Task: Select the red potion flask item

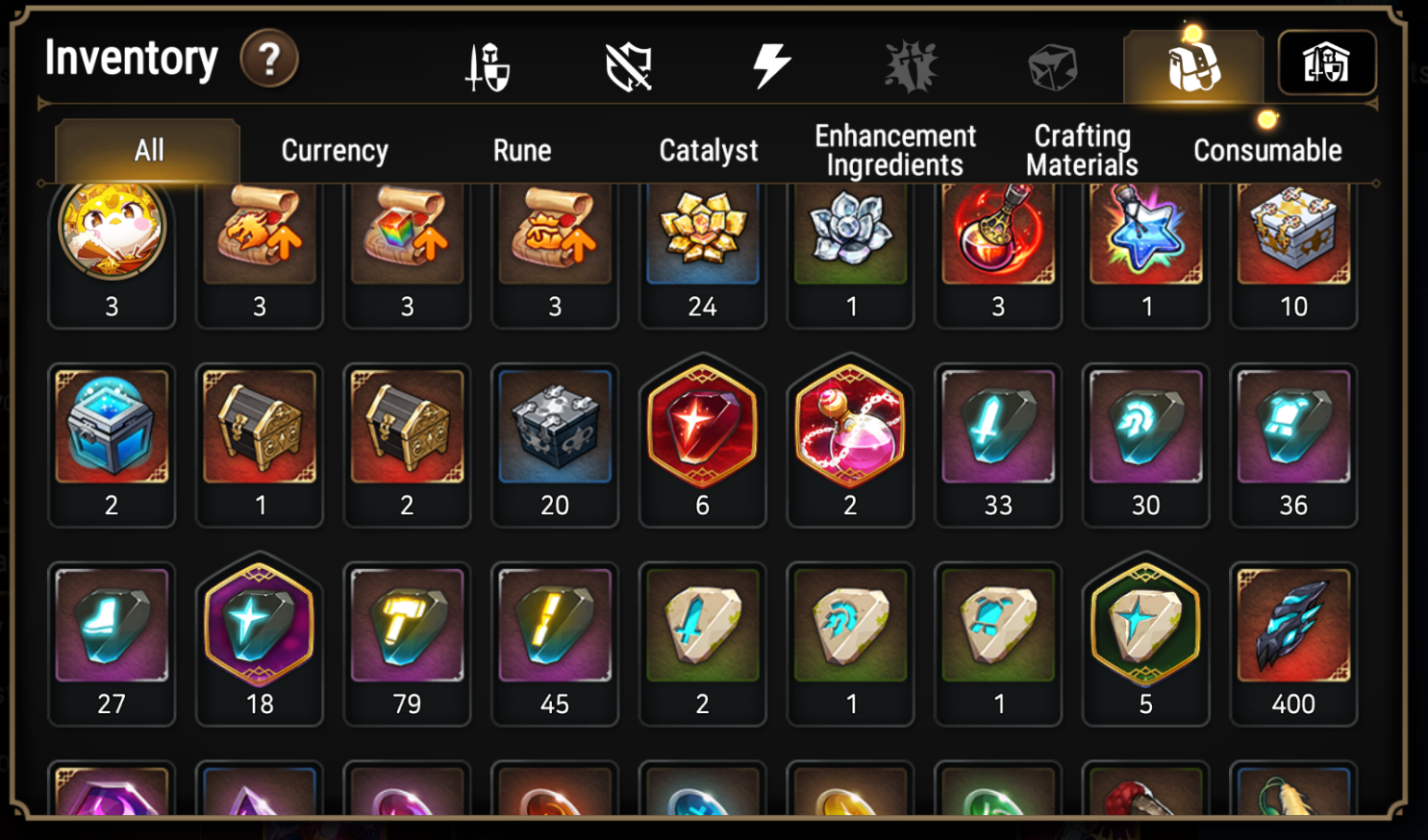Action: 998,255
